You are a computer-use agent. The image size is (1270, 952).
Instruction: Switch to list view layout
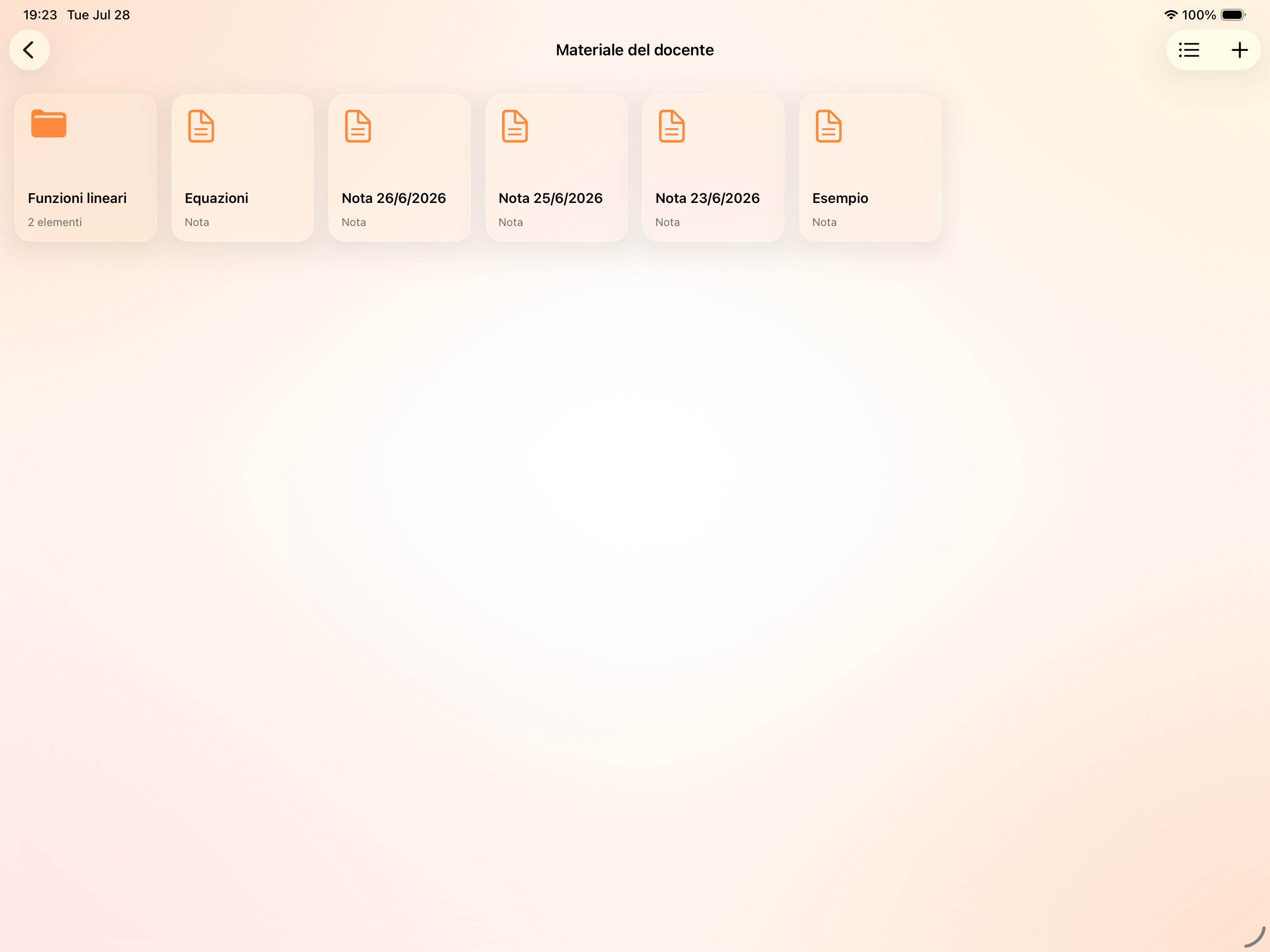(1188, 50)
